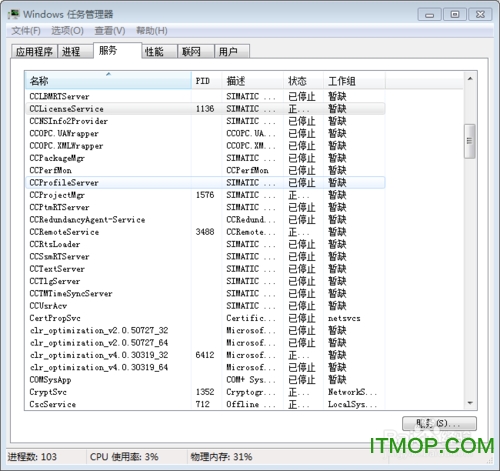This screenshot has width=500, height=471.
Task: Select the CCNSInfo2Provider service row
Action: (205, 121)
